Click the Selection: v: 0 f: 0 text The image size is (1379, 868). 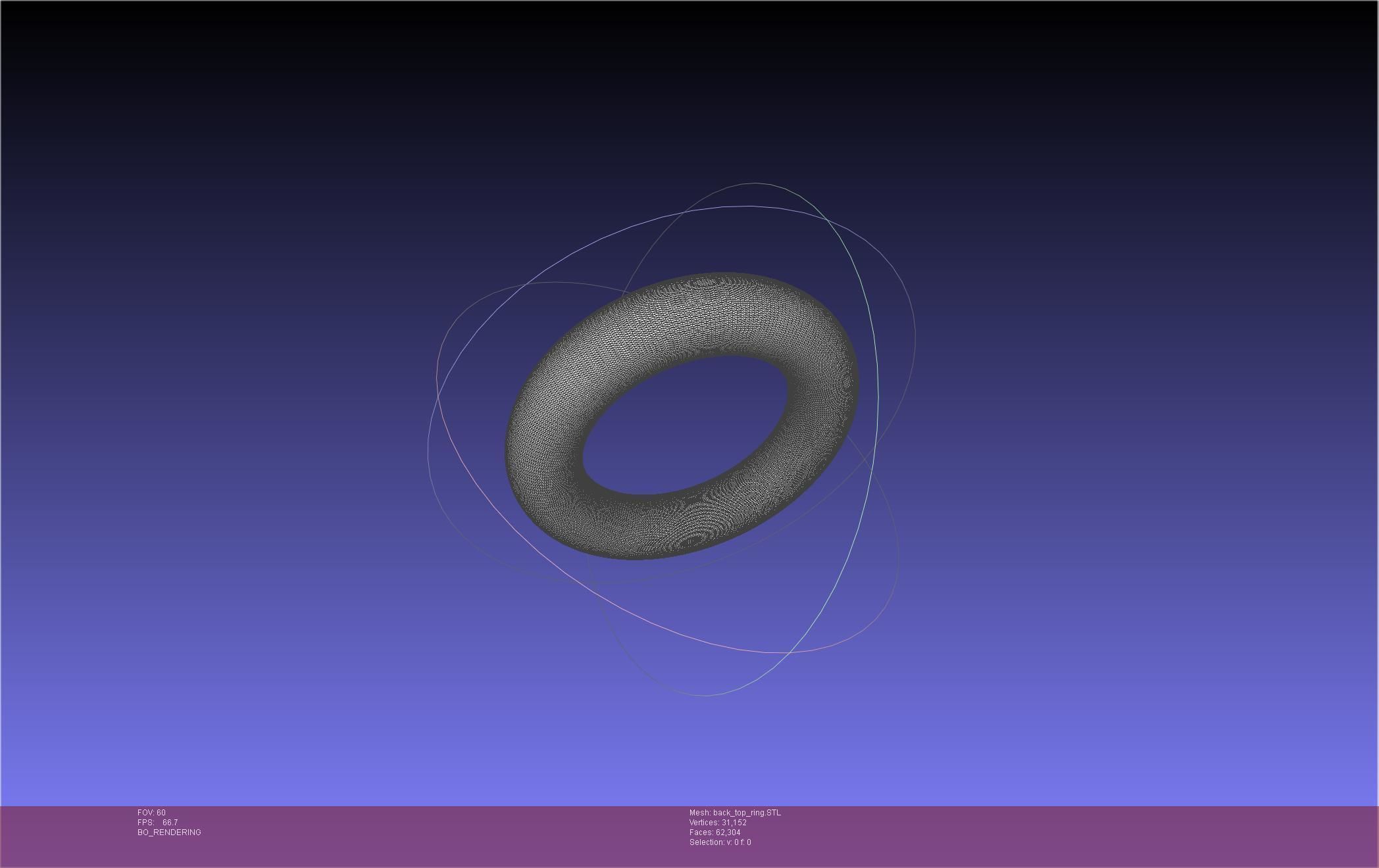720,842
